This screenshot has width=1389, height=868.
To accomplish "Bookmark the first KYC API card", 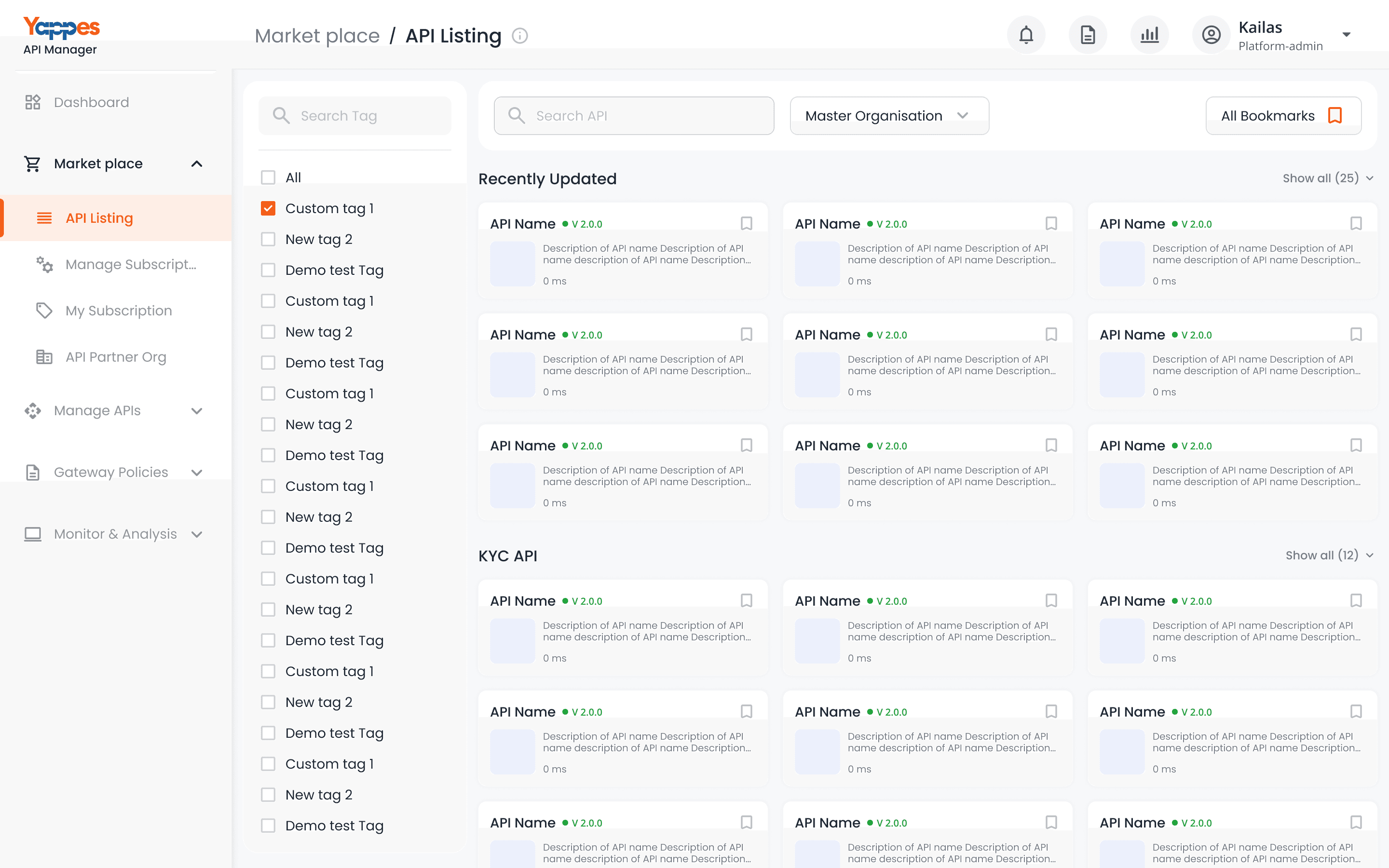I will (x=746, y=600).
